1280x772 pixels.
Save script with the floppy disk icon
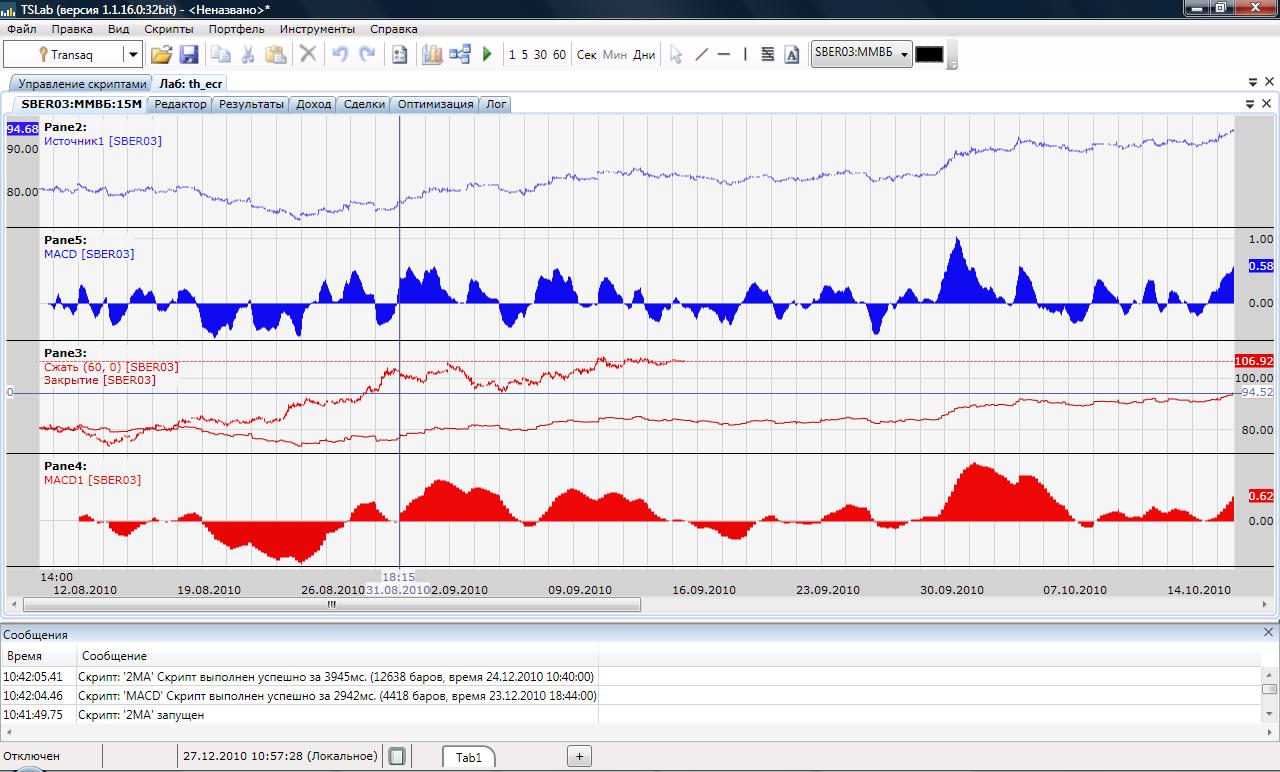click(188, 55)
